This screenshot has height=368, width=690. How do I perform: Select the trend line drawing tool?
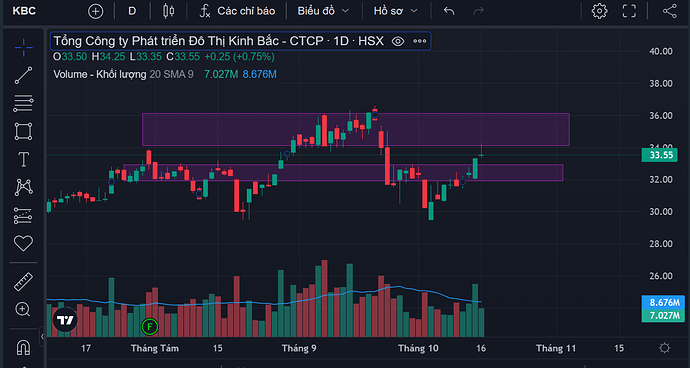tap(23, 75)
